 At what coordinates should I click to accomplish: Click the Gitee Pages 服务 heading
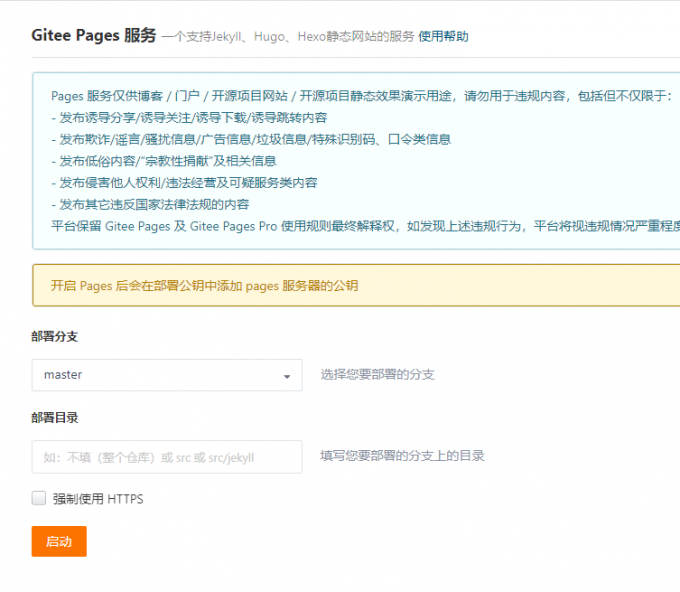point(94,36)
